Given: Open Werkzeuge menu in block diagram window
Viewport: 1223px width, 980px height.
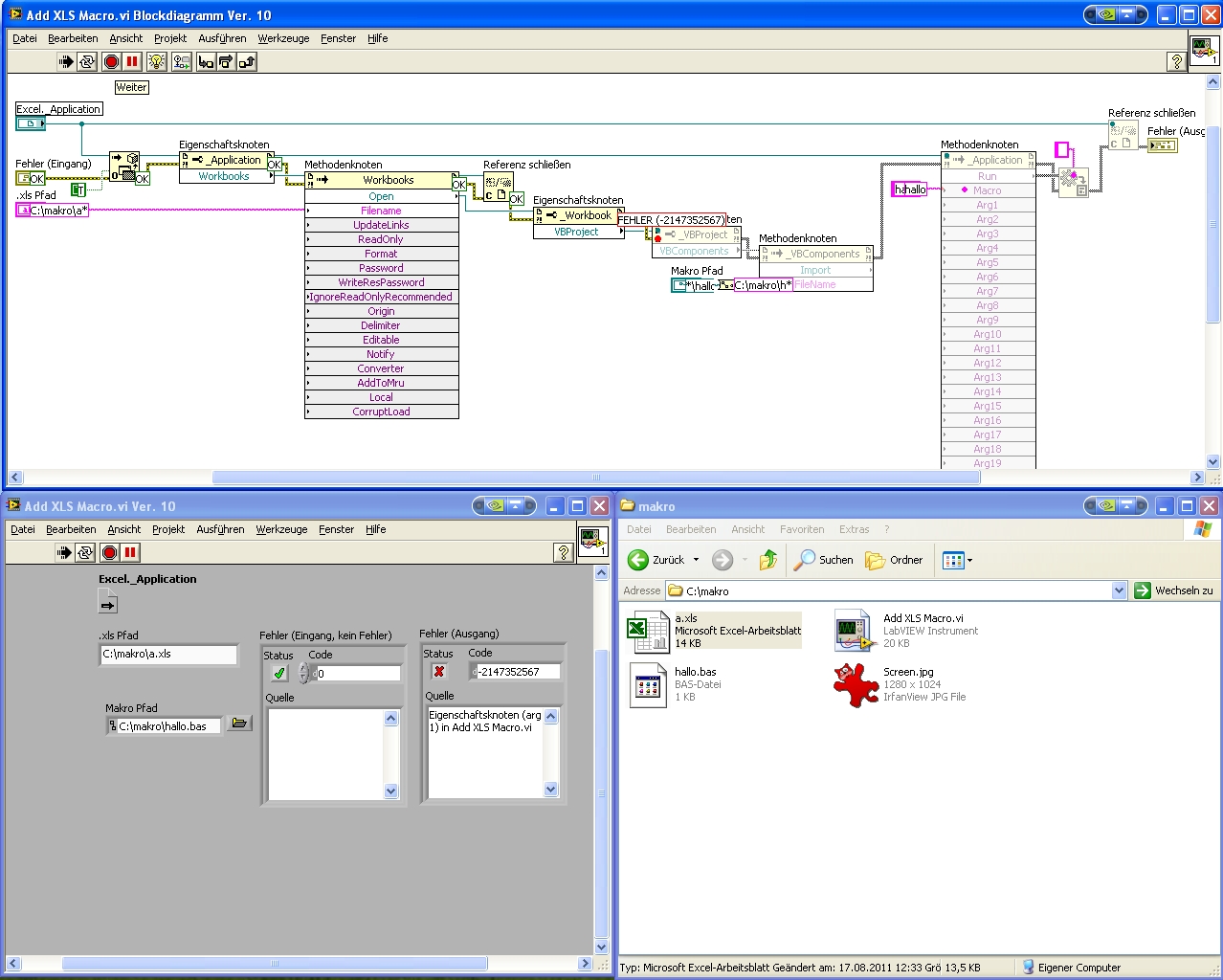Looking at the screenshot, I should tap(283, 38).
